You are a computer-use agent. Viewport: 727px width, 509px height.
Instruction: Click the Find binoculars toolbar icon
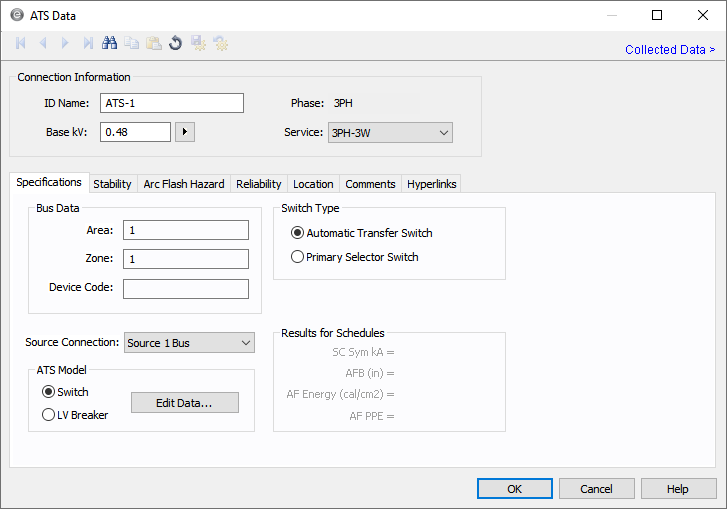110,43
